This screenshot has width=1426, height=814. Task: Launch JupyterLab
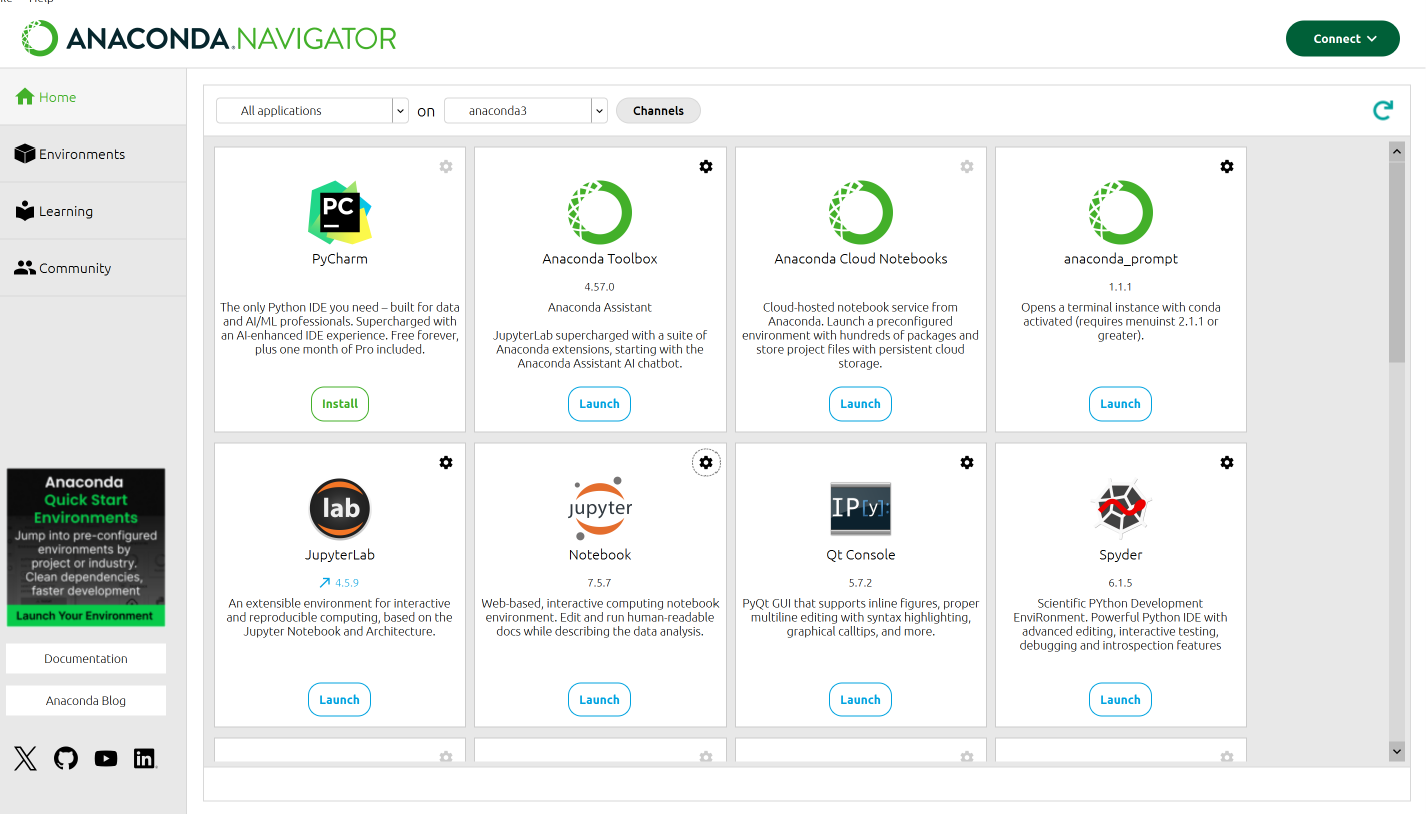click(x=339, y=700)
